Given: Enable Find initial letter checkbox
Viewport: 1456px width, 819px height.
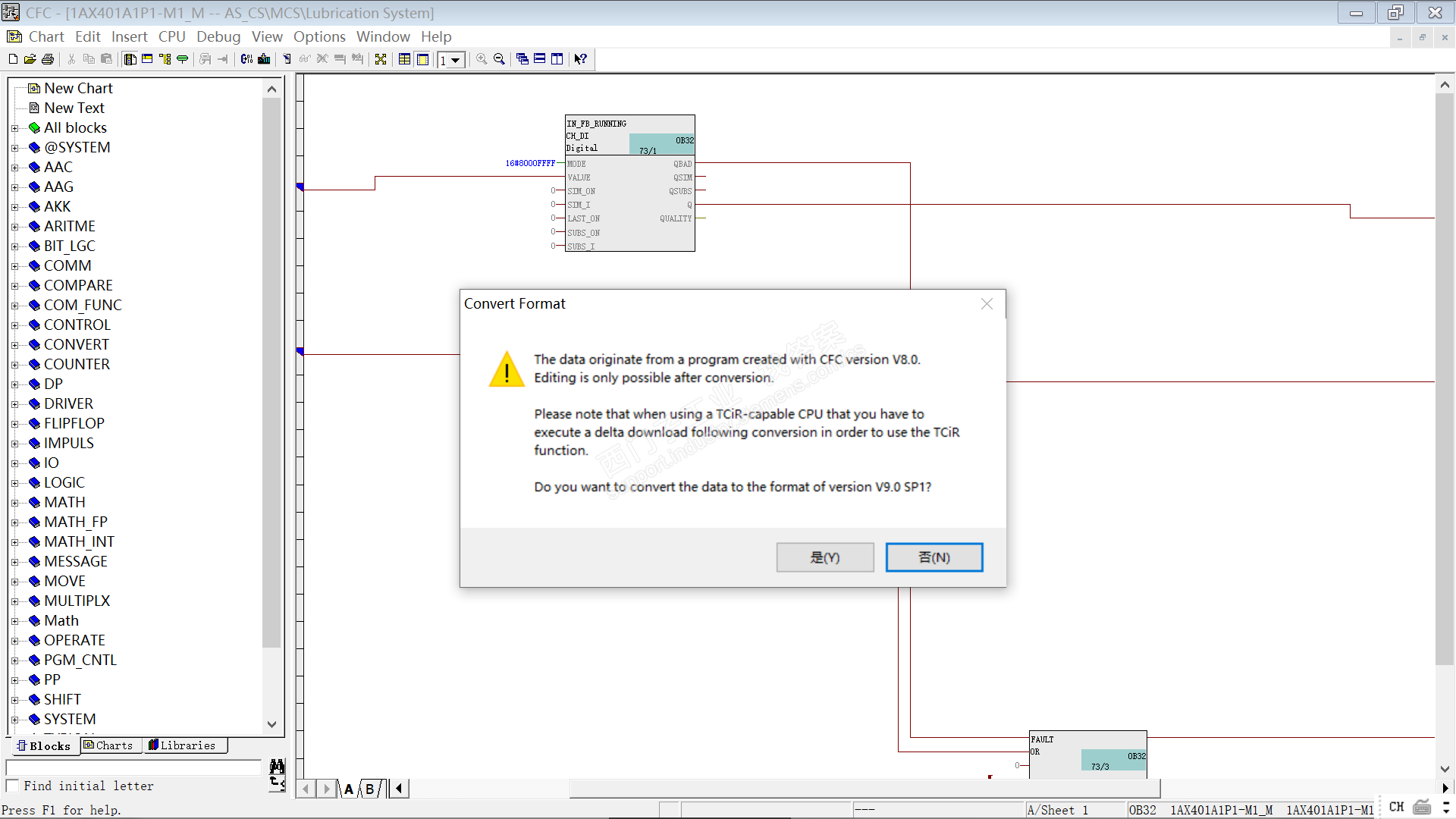Looking at the screenshot, I should (13, 786).
